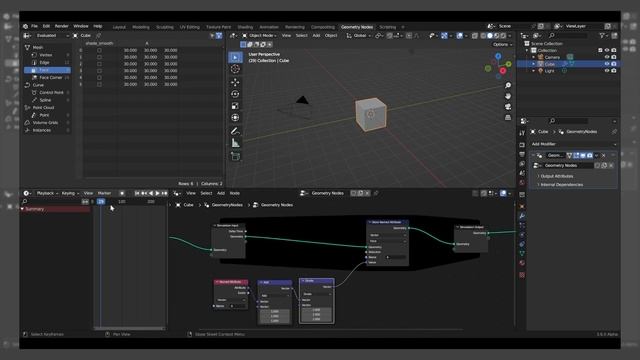Open the Playback dropdown in timeline

(47, 193)
